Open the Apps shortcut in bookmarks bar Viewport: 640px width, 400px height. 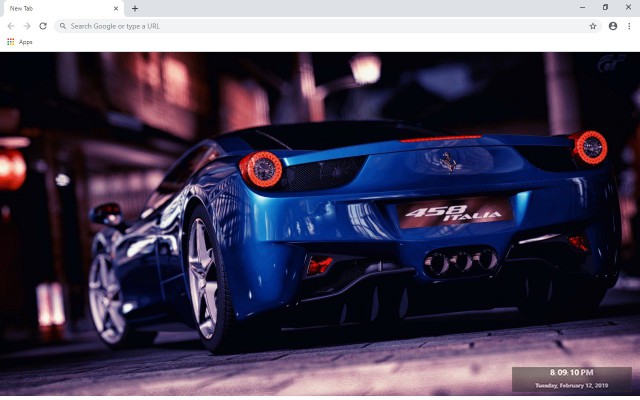20,42
